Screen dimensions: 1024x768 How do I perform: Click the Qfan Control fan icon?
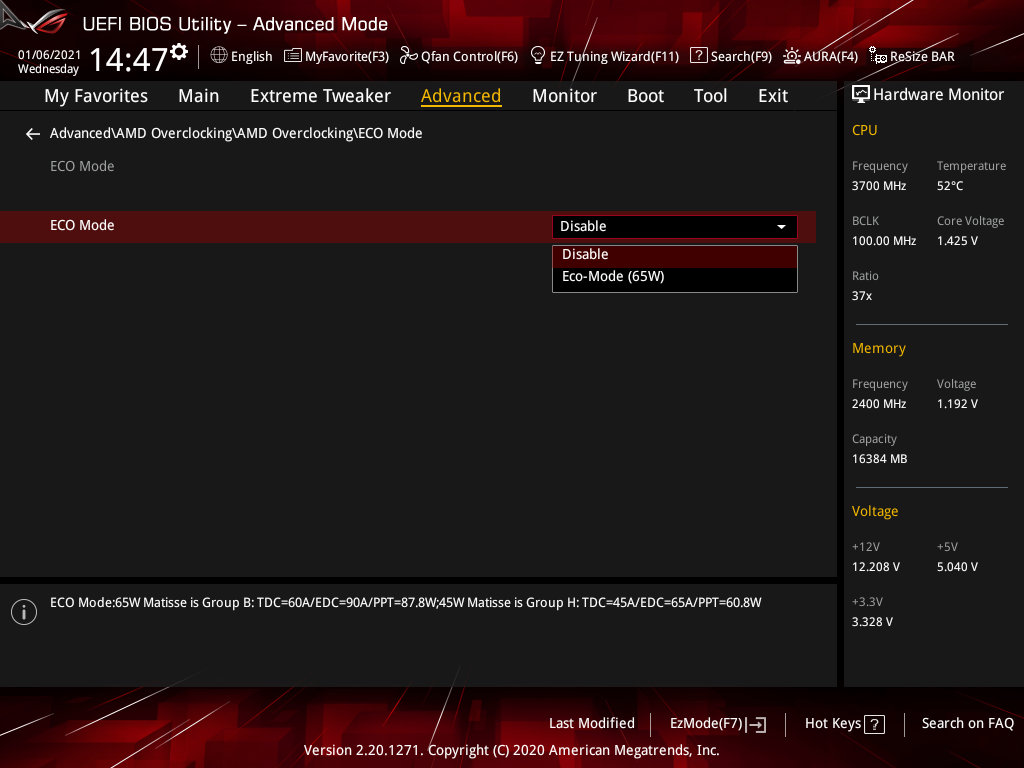point(408,56)
